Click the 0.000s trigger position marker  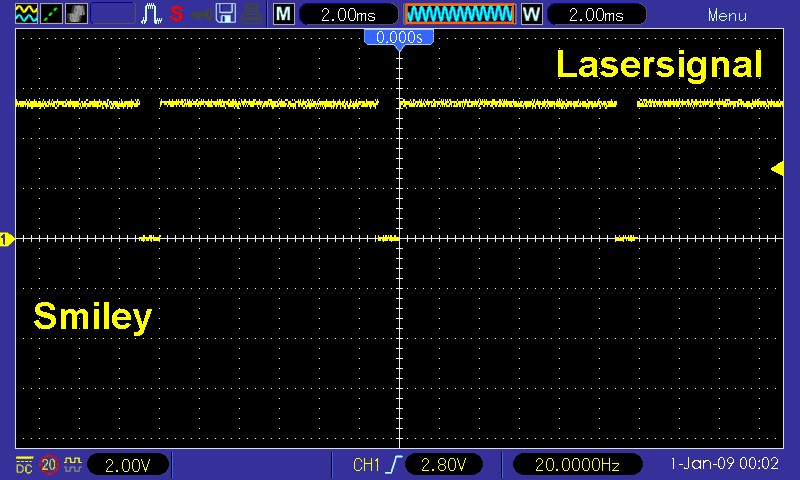[x=399, y=37]
